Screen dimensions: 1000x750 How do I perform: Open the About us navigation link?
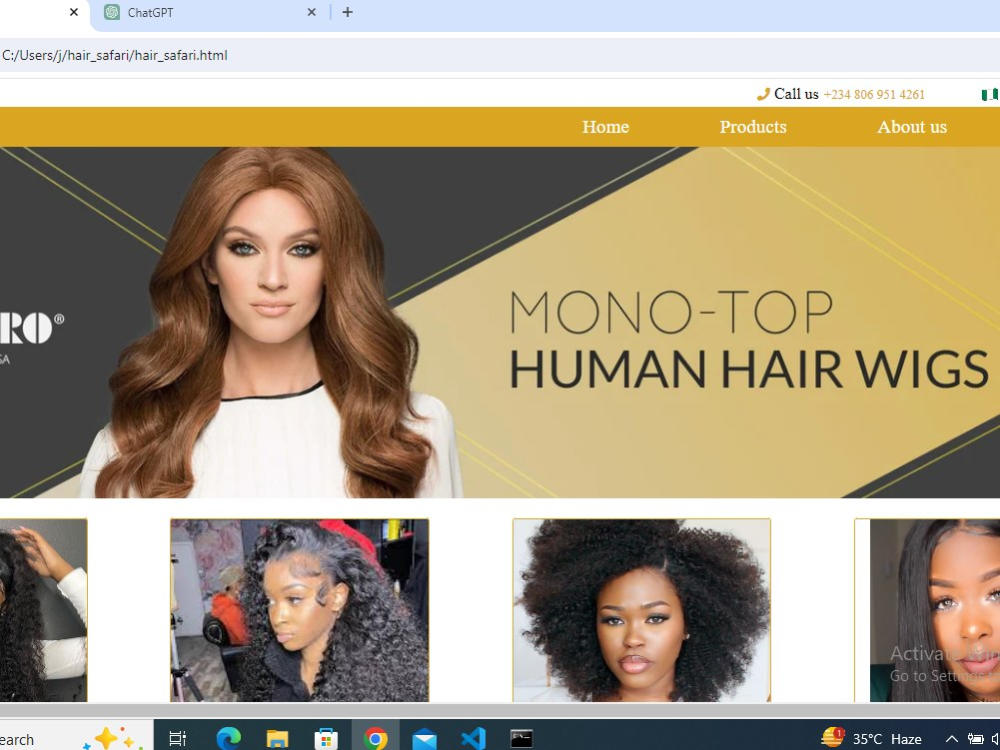pos(912,127)
